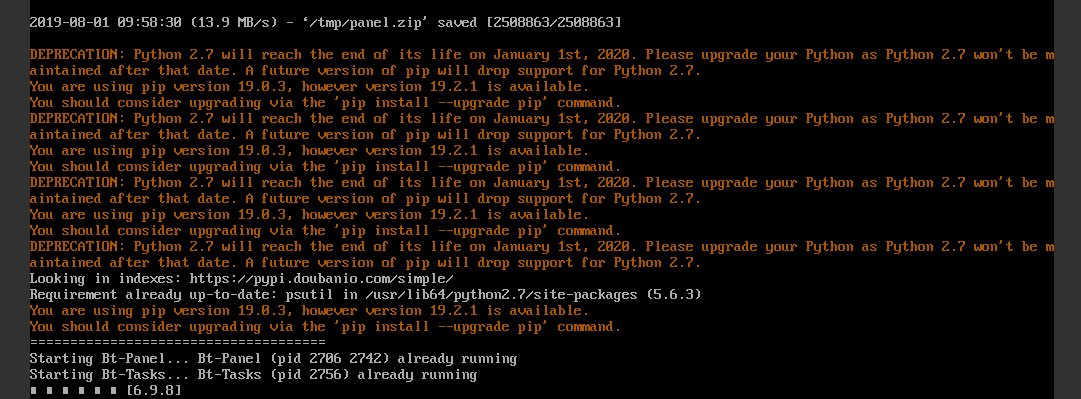1081x399 pixels.
Task: Click the square blocks before [6.9.8]
Action: pyautogui.click(x=74, y=391)
